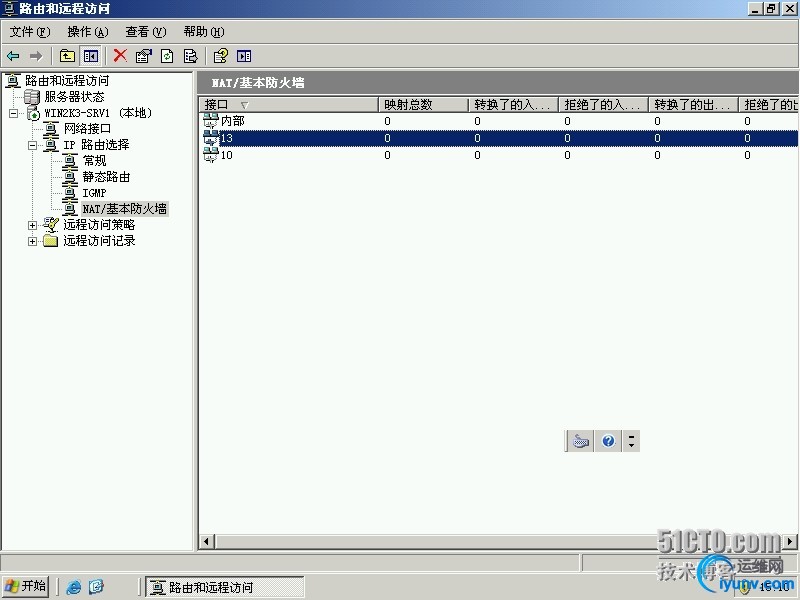Collapse the IP 路由选择 node
Image resolution: width=800 pixels, height=600 pixels.
(x=33, y=145)
